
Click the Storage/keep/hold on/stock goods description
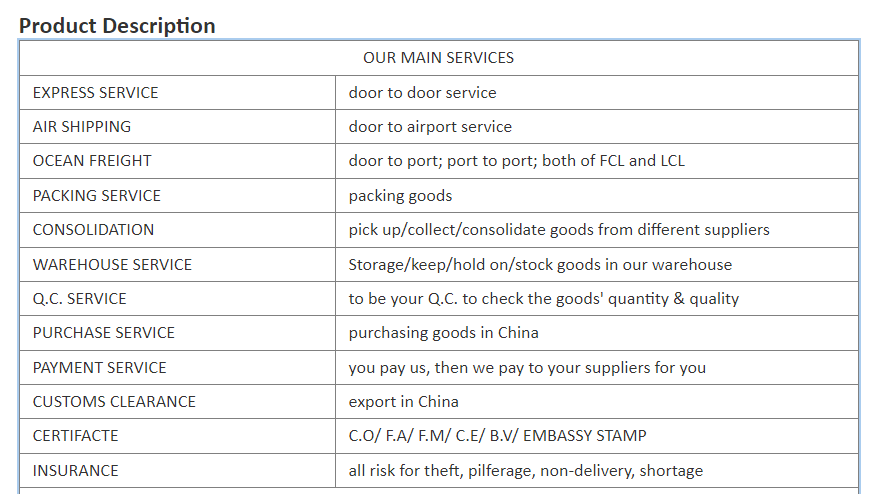coord(540,264)
